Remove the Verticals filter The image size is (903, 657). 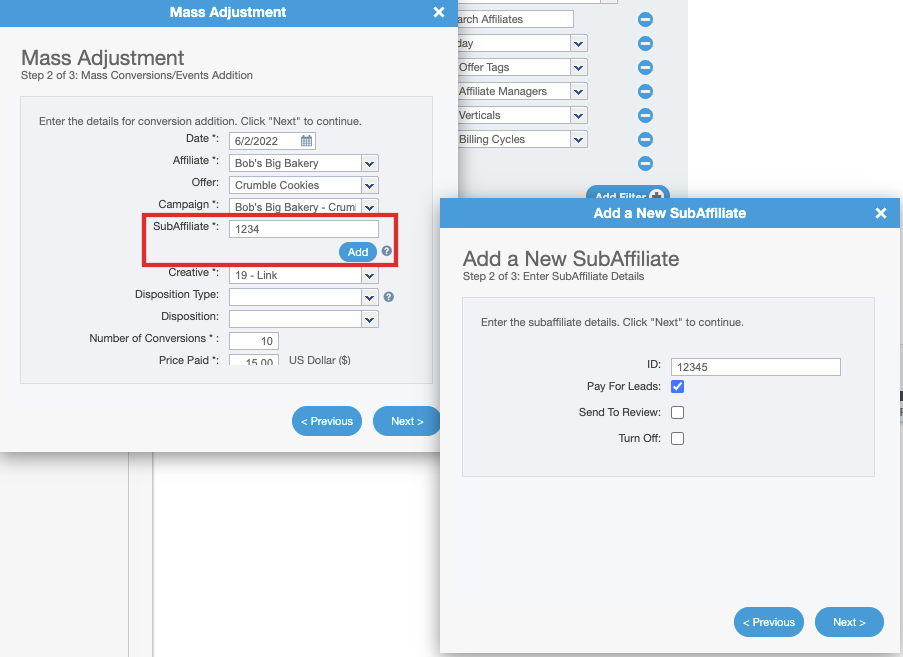pyautogui.click(x=645, y=115)
